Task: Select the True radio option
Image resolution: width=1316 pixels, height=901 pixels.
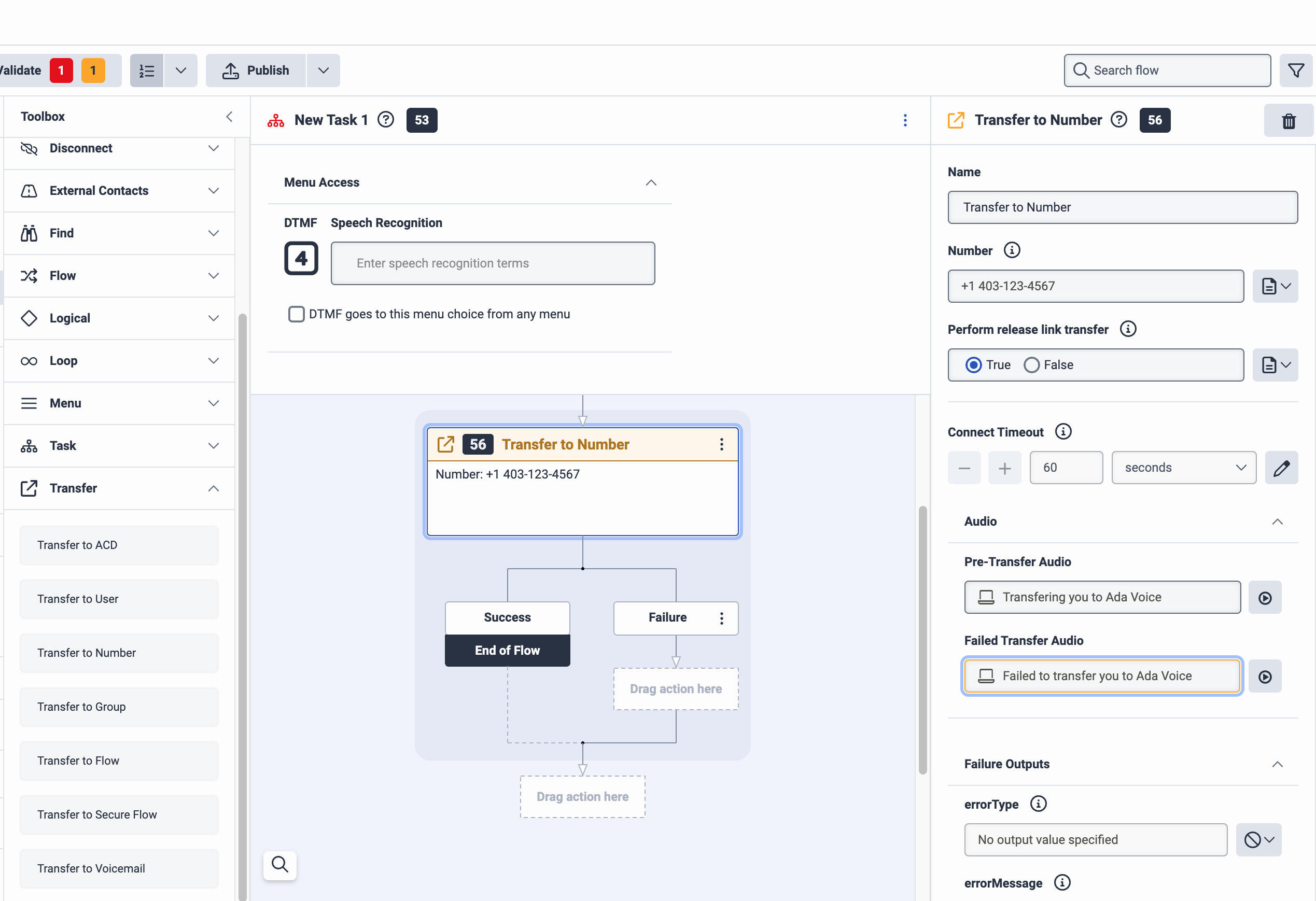Action: coord(973,365)
